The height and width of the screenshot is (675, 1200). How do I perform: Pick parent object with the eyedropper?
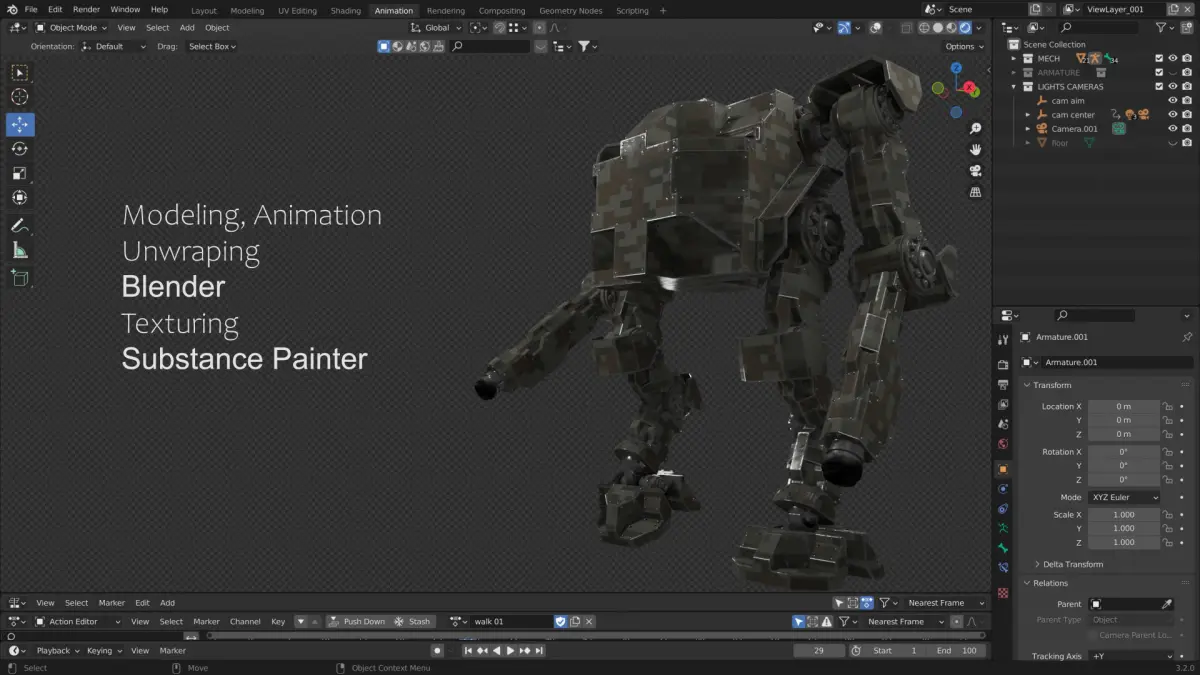click(1166, 604)
